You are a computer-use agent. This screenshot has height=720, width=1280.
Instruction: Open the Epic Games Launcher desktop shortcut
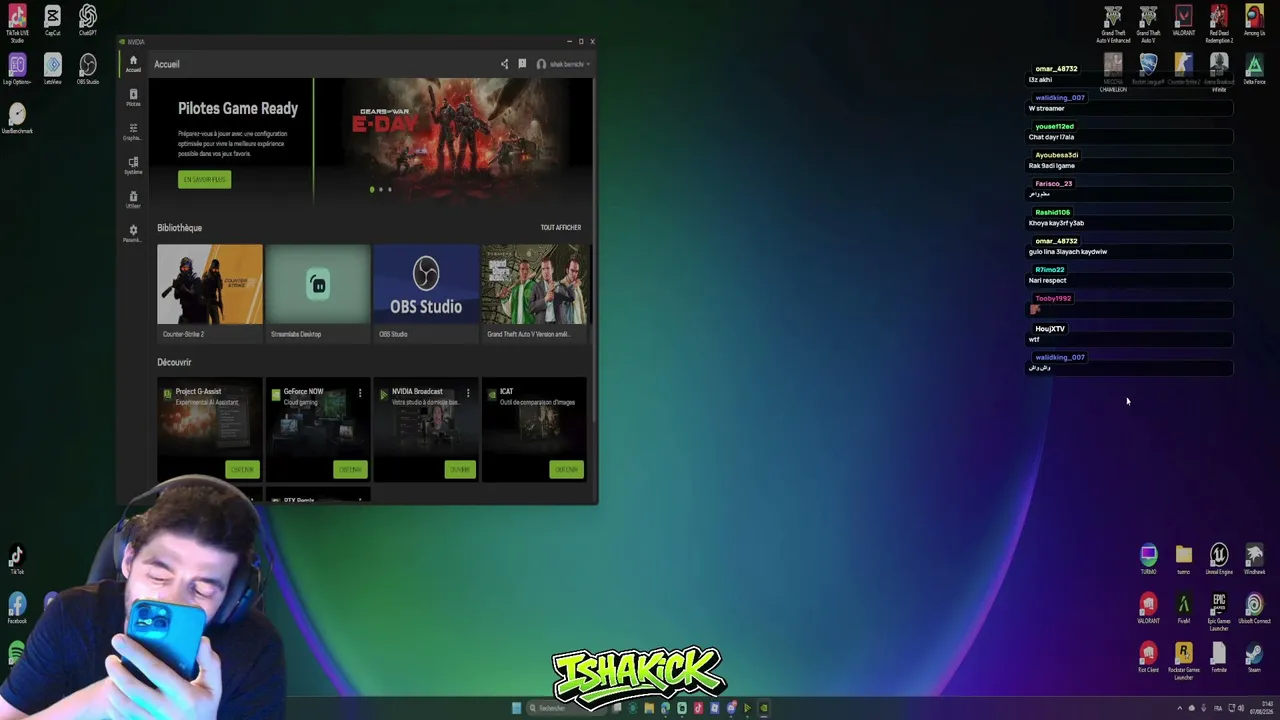coord(1219,612)
